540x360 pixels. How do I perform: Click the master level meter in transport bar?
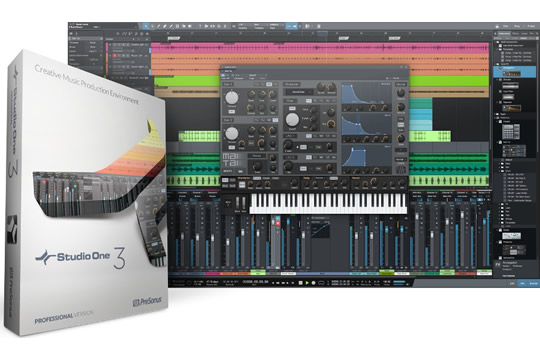(x=400, y=283)
